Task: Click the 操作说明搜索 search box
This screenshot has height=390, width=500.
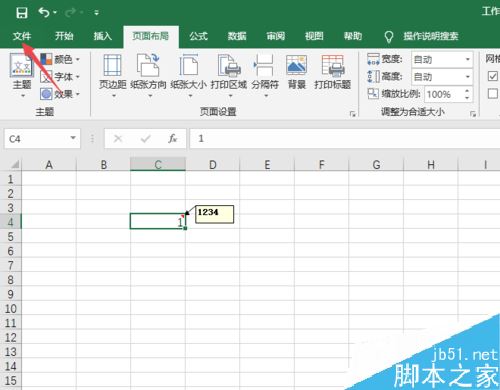Action: click(x=431, y=36)
